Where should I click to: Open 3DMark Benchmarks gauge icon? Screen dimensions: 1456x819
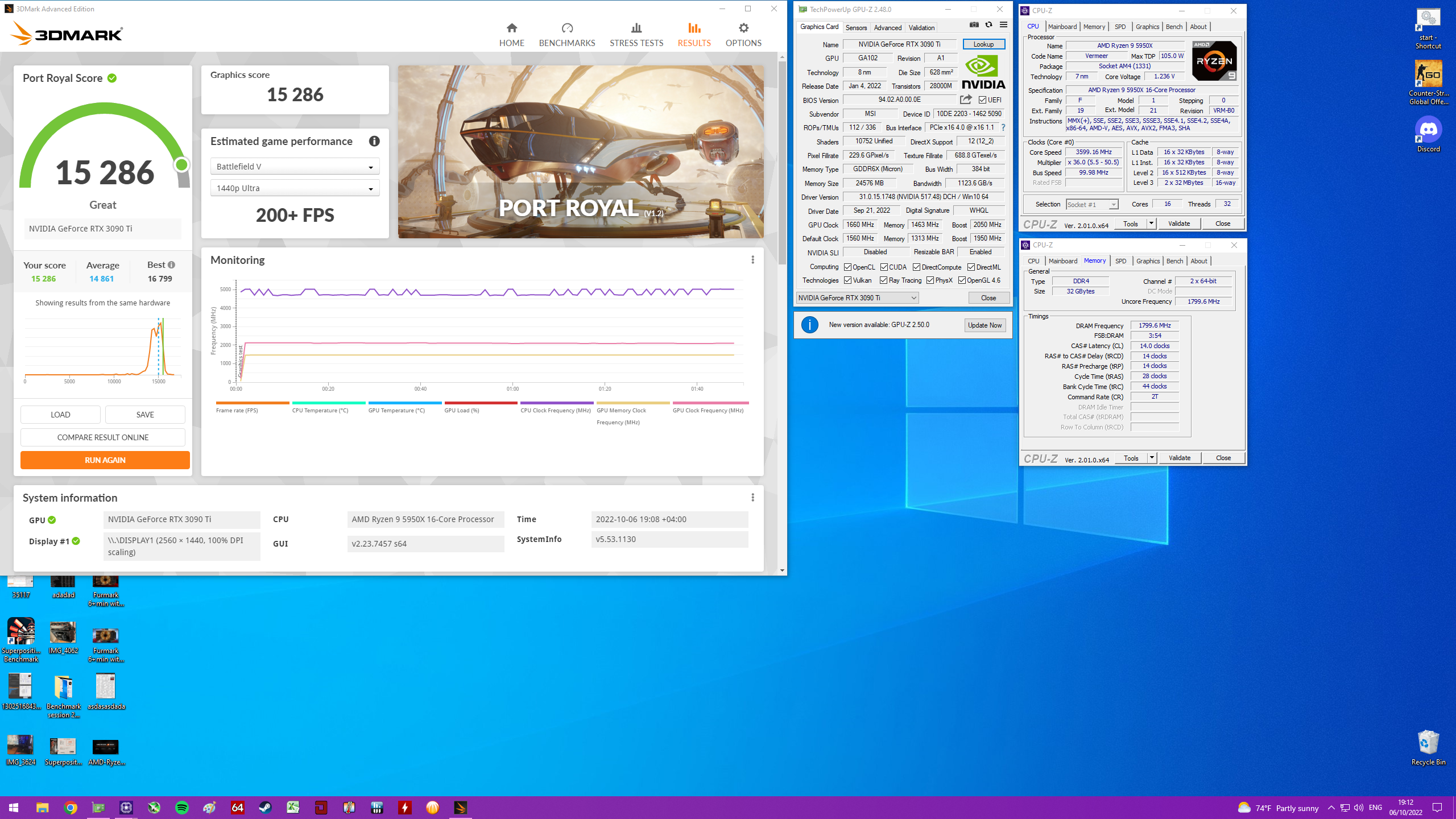tap(566, 28)
